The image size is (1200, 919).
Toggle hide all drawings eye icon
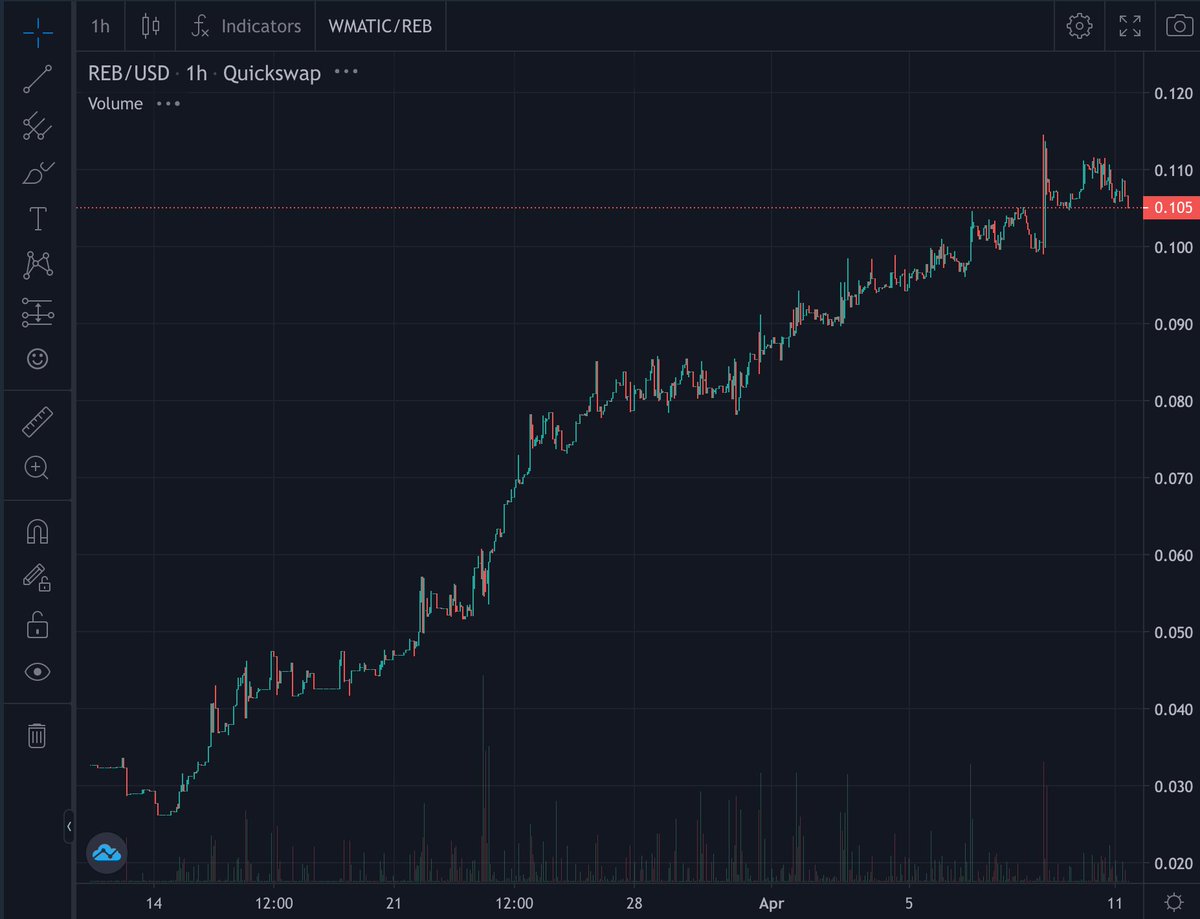[37, 672]
